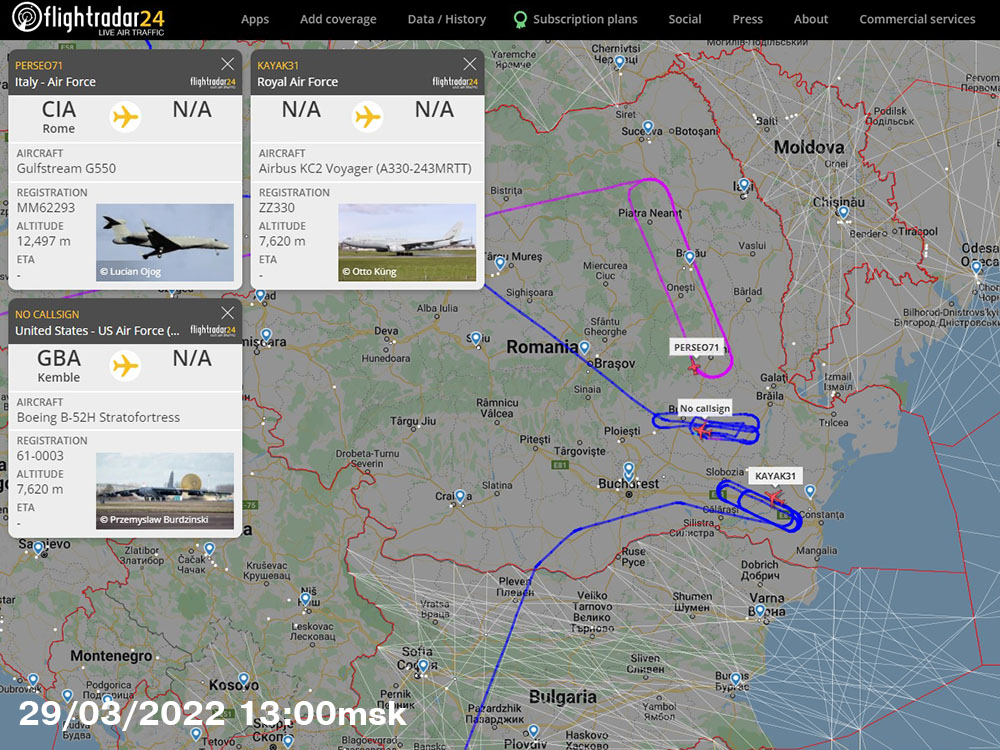1000x750 pixels.
Task: Open the B-52H Stratofortress photo thumbnail
Action: coord(165,491)
